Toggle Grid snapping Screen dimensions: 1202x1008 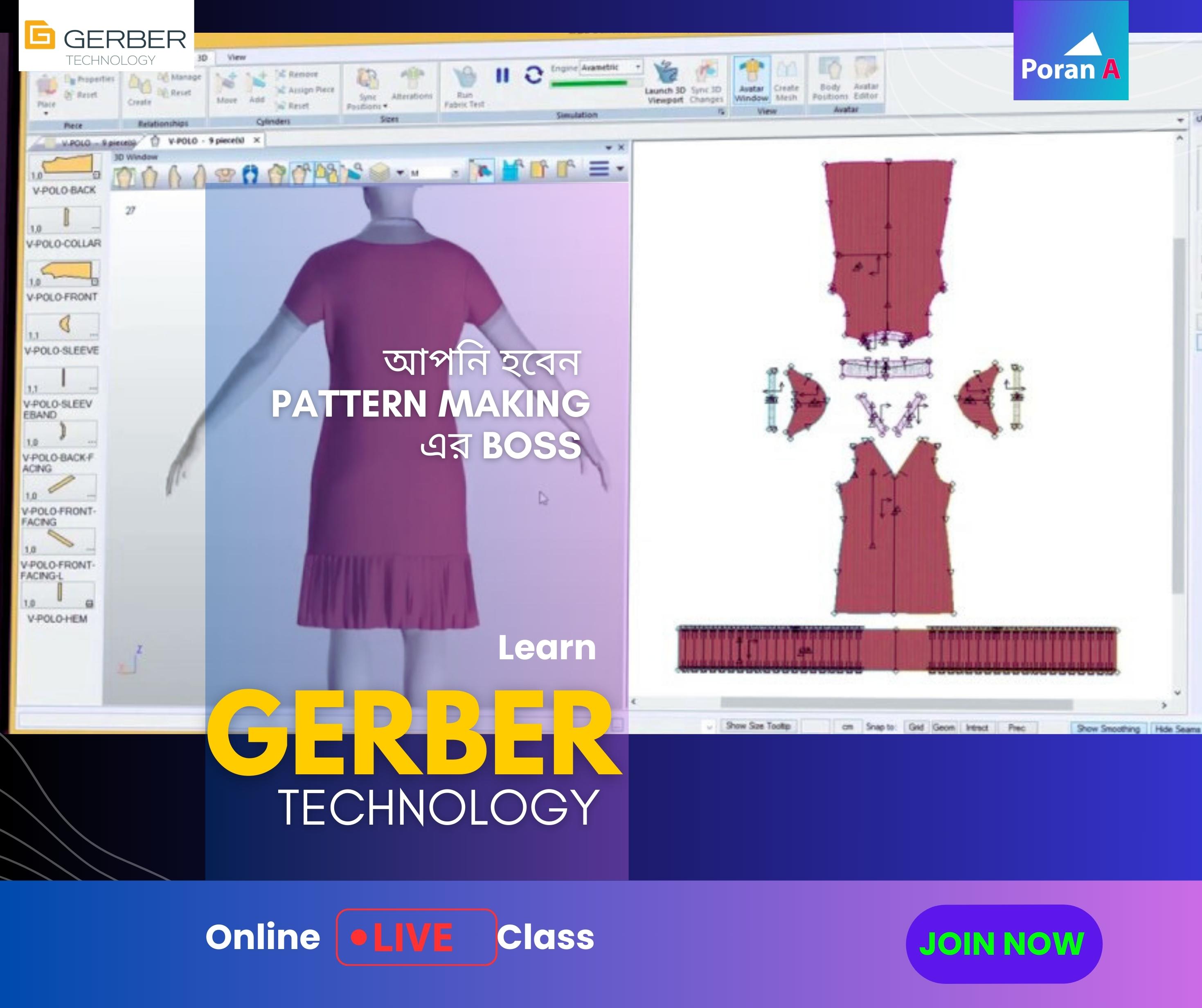pyautogui.click(x=916, y=727)
